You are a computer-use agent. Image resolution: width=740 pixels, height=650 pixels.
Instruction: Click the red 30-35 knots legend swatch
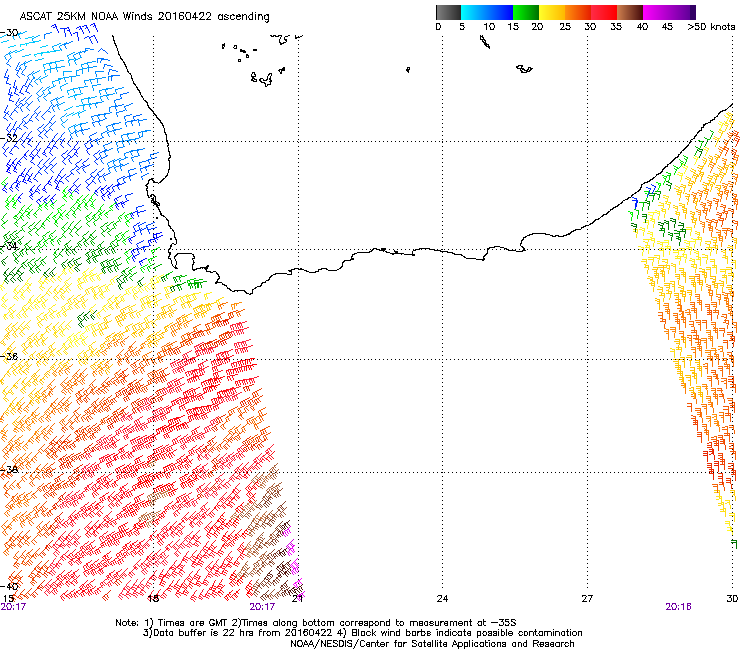(x=604, y=12)
